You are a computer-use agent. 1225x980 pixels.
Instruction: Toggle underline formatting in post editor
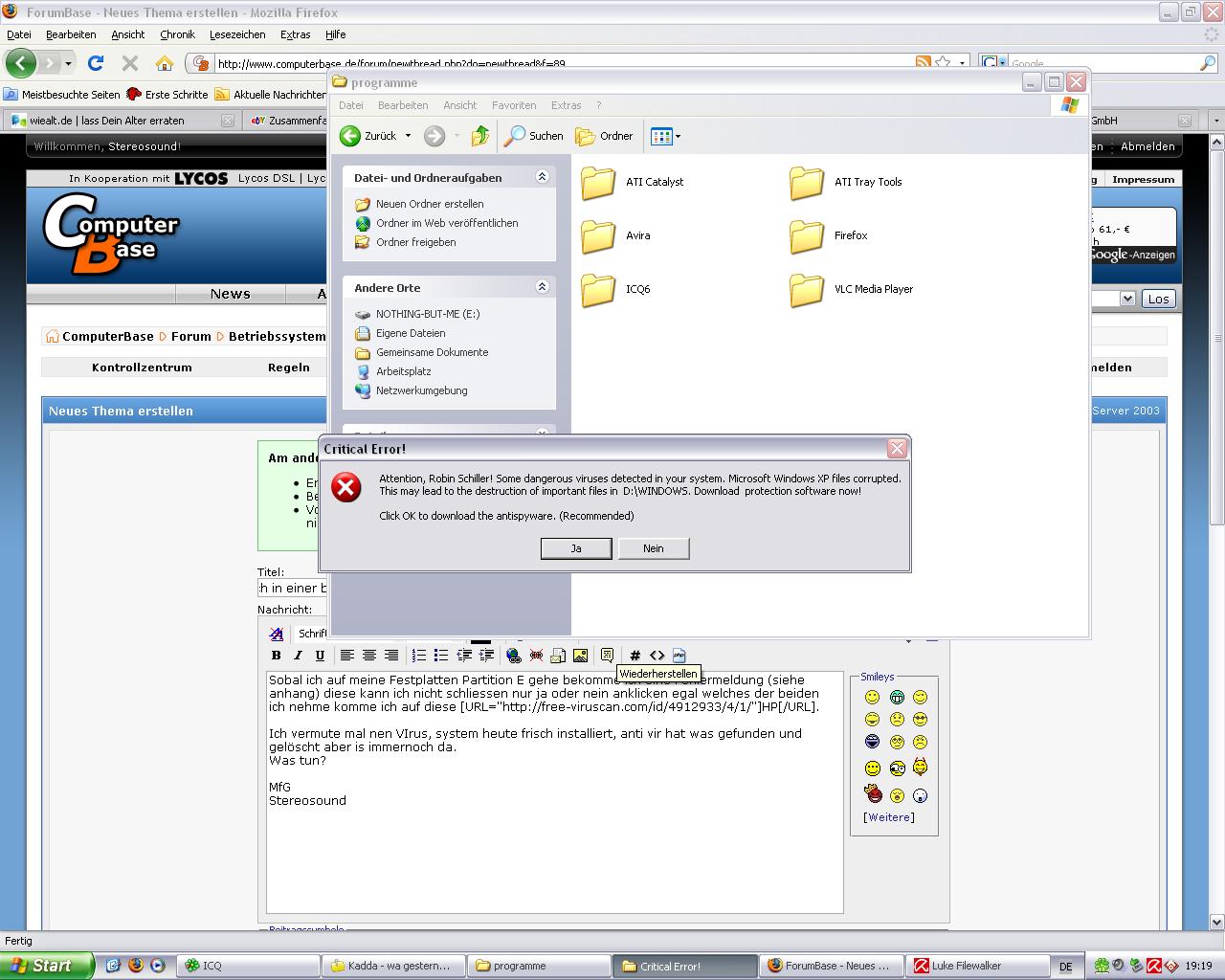tap(320, 656)
